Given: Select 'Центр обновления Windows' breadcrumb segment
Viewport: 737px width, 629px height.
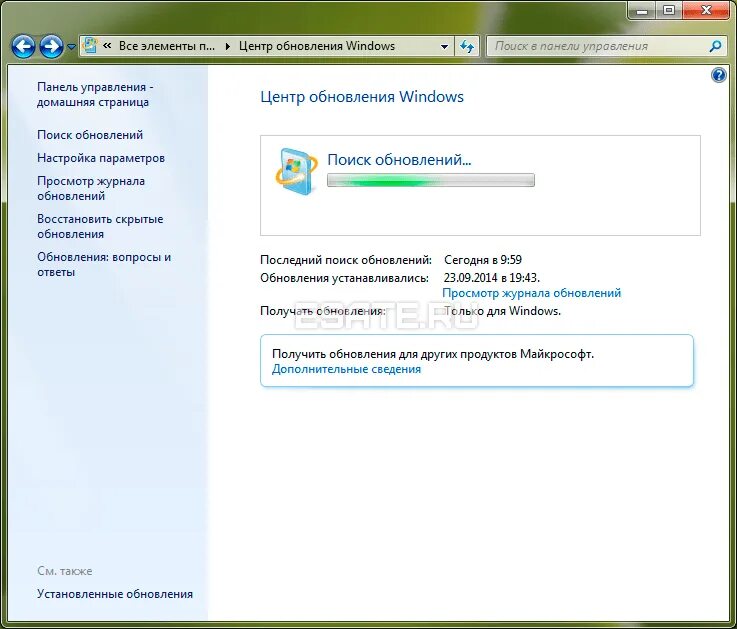Looking at the screenshot, I should pos(317,46).
